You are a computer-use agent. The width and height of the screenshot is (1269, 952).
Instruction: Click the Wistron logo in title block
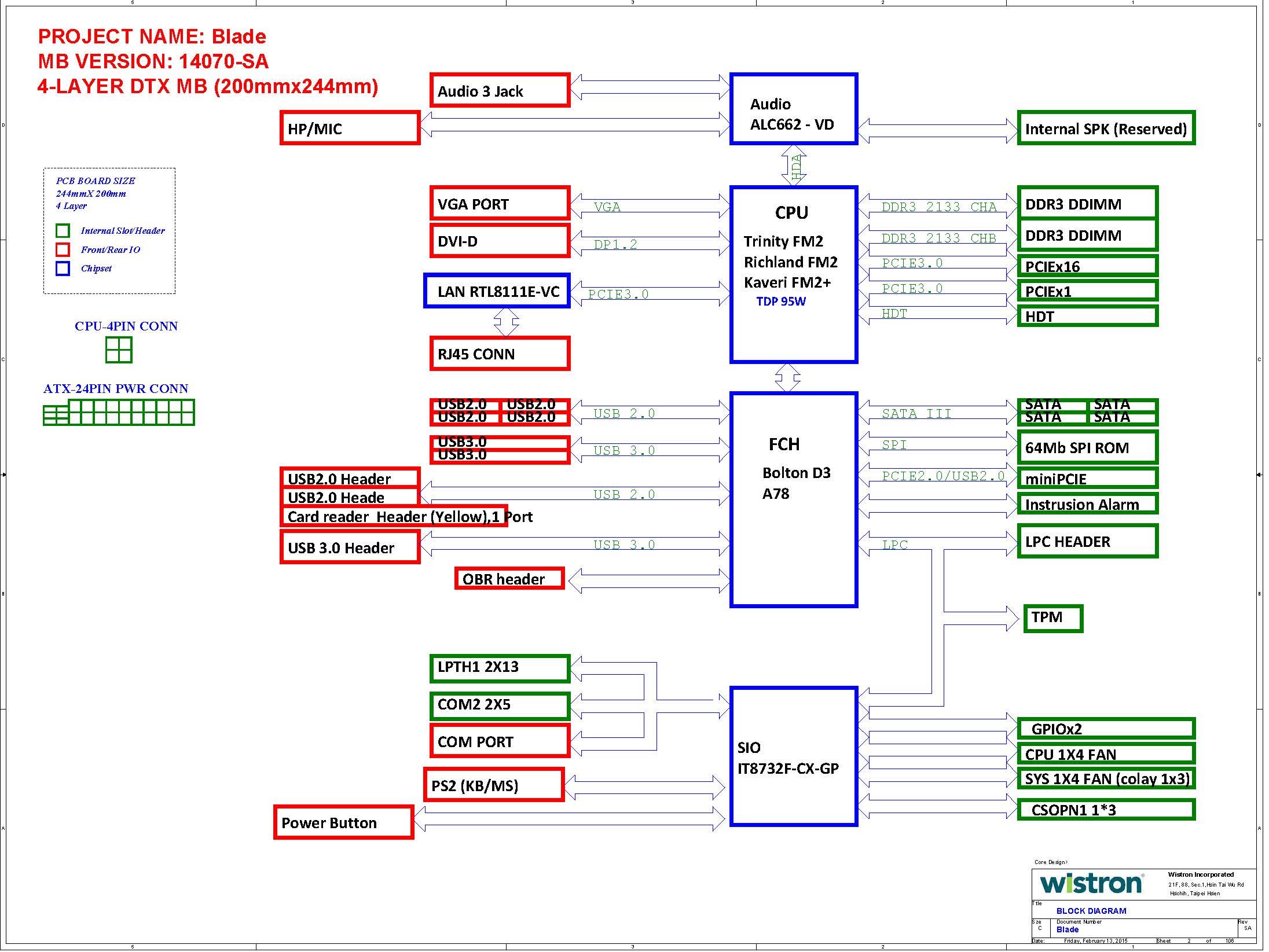point(1091,884)
